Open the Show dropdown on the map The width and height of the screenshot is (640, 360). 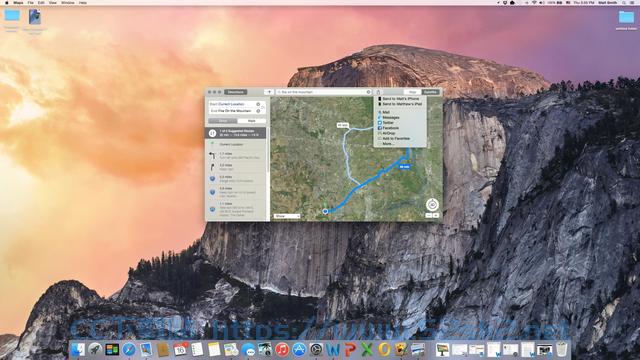(287, 216)
